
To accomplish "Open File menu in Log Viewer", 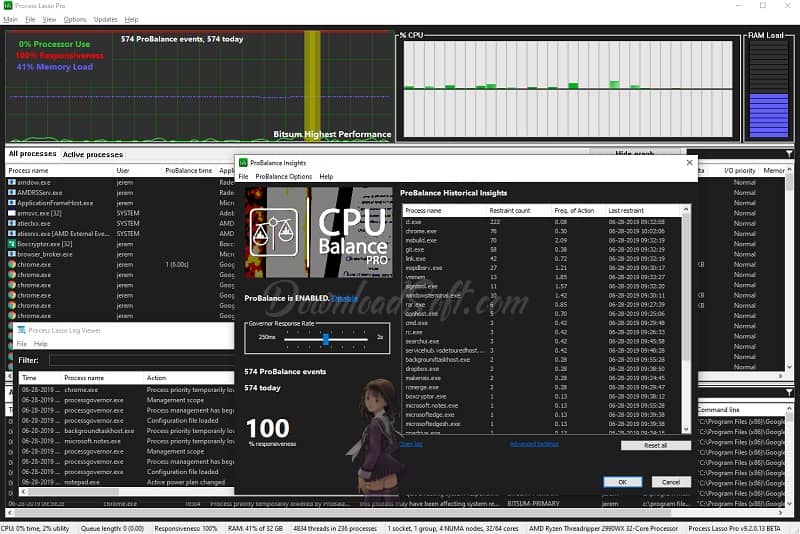I will (x=21, y=344).
